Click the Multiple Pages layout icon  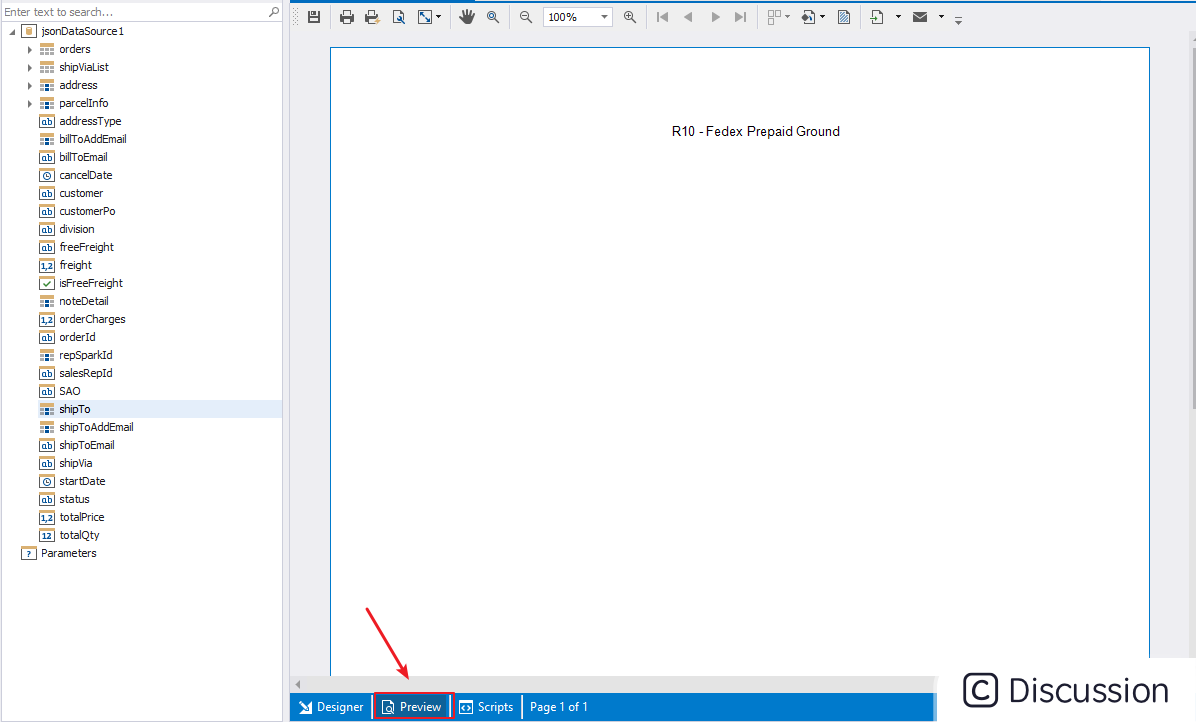(774, 17)
